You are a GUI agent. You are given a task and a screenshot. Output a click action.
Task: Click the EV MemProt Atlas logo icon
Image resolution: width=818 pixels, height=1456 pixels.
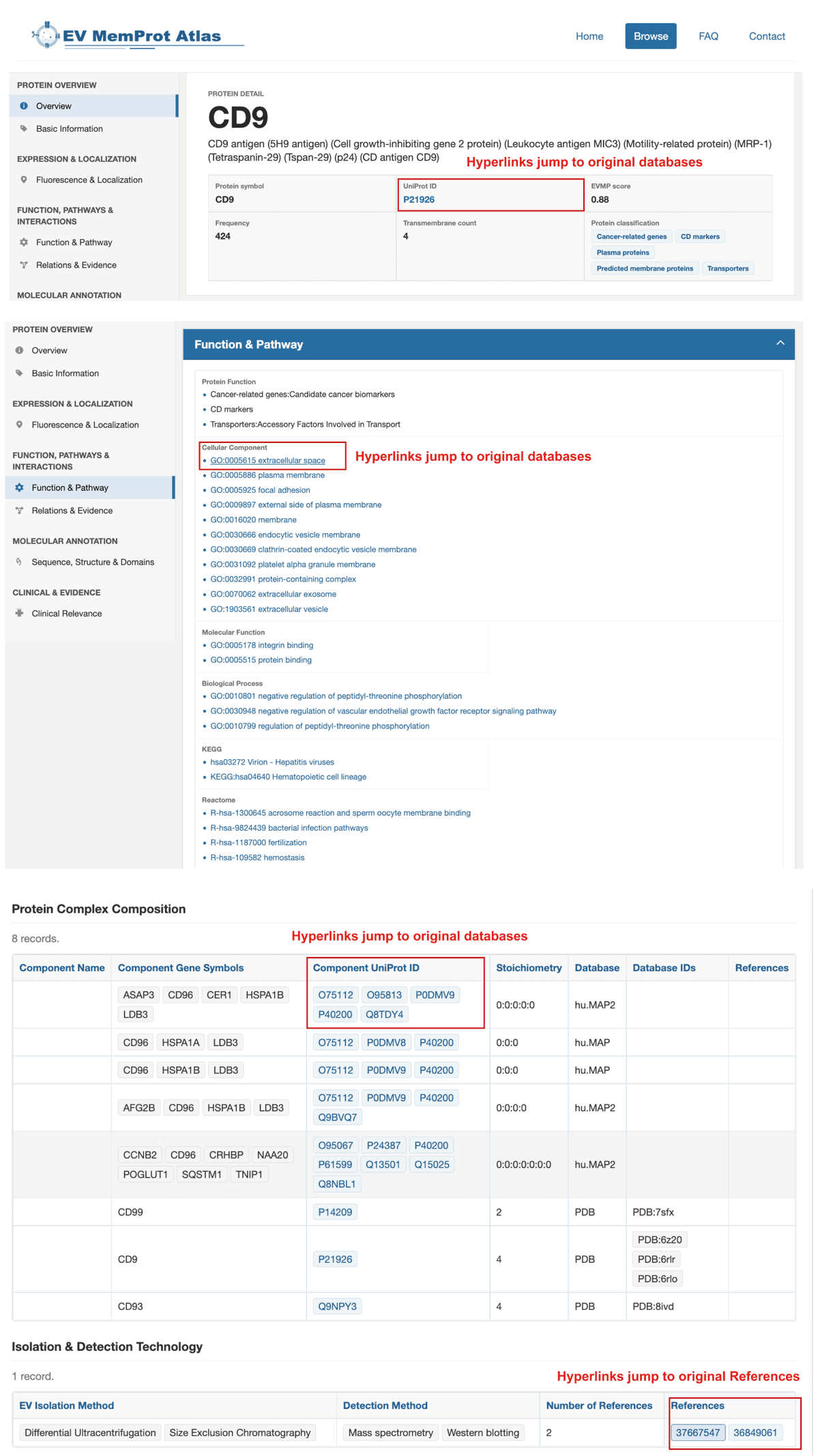pyautogui.click(x=46, y=35)
